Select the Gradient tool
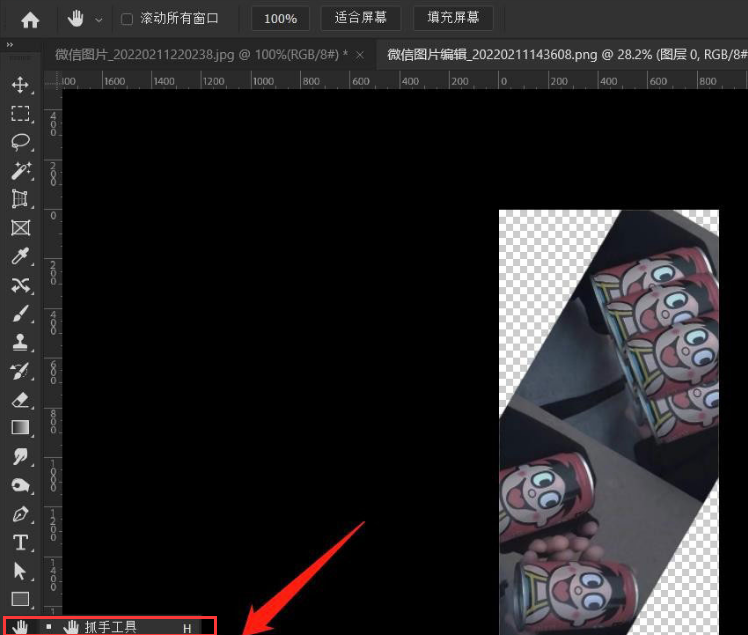 coord(20,427)
